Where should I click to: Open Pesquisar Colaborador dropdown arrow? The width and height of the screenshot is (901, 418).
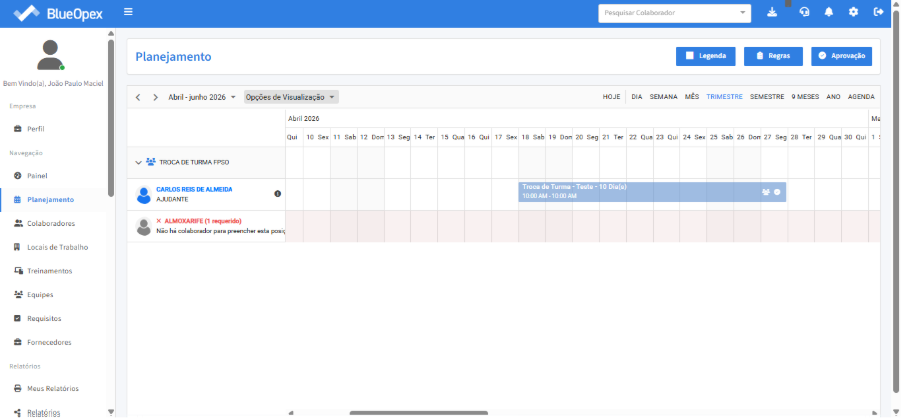point(742,13)
